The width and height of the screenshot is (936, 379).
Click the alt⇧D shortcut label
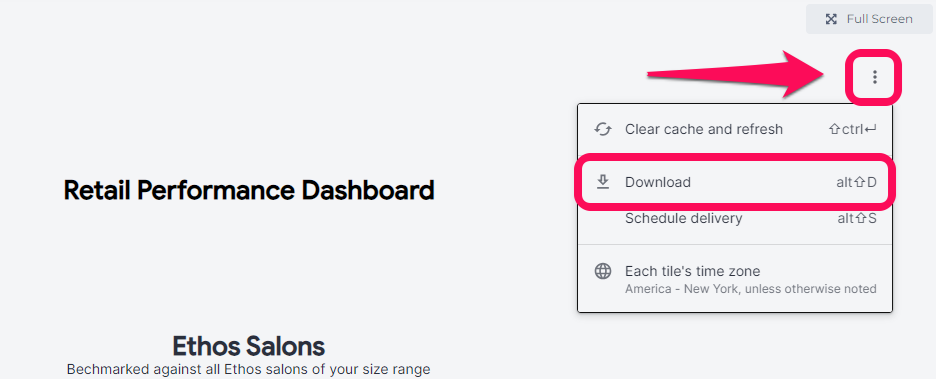tap(857, 182)
